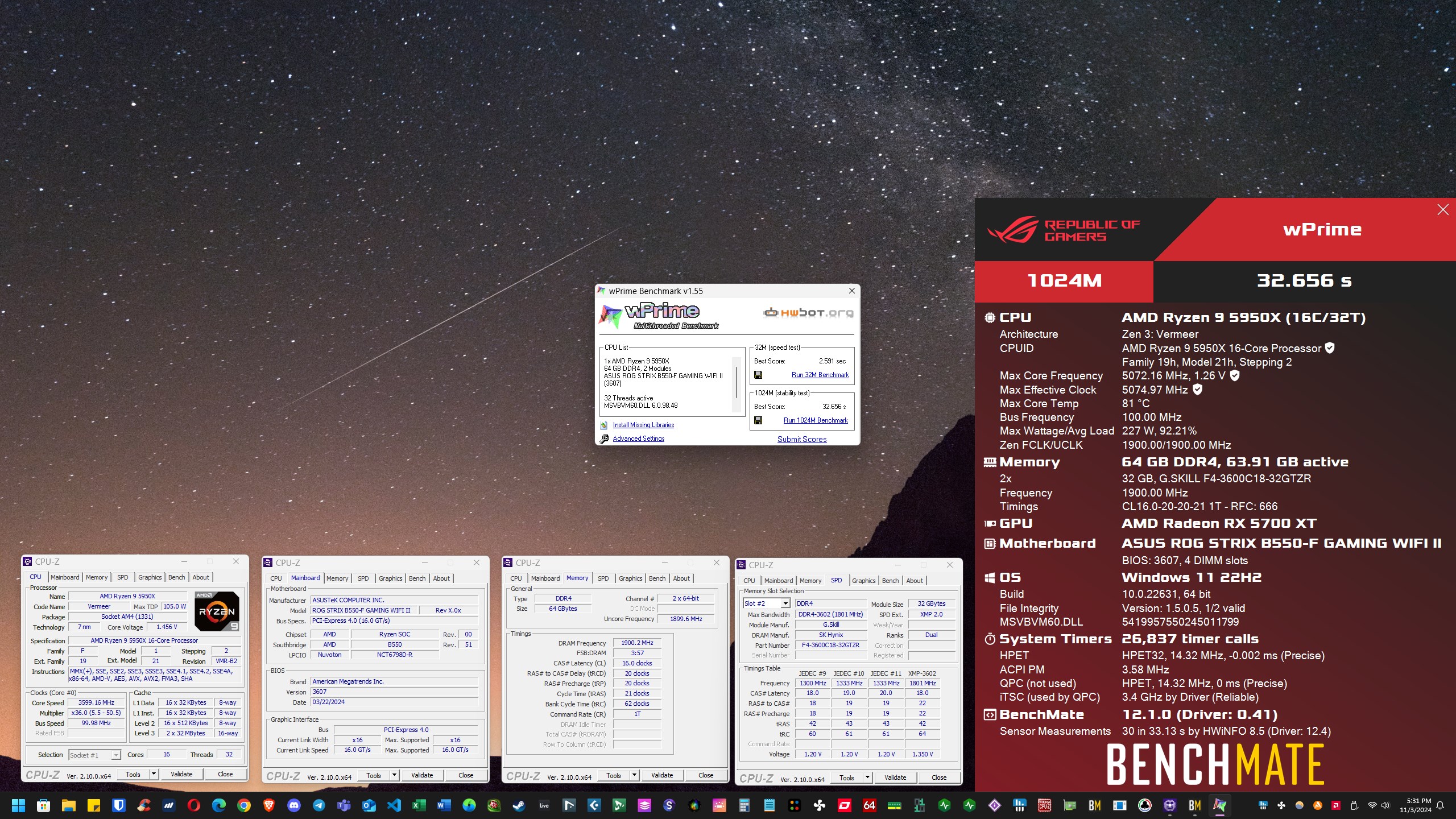Expand Tools dropdown arrow in CPU-Z Mainboard window

pos(394,775)
